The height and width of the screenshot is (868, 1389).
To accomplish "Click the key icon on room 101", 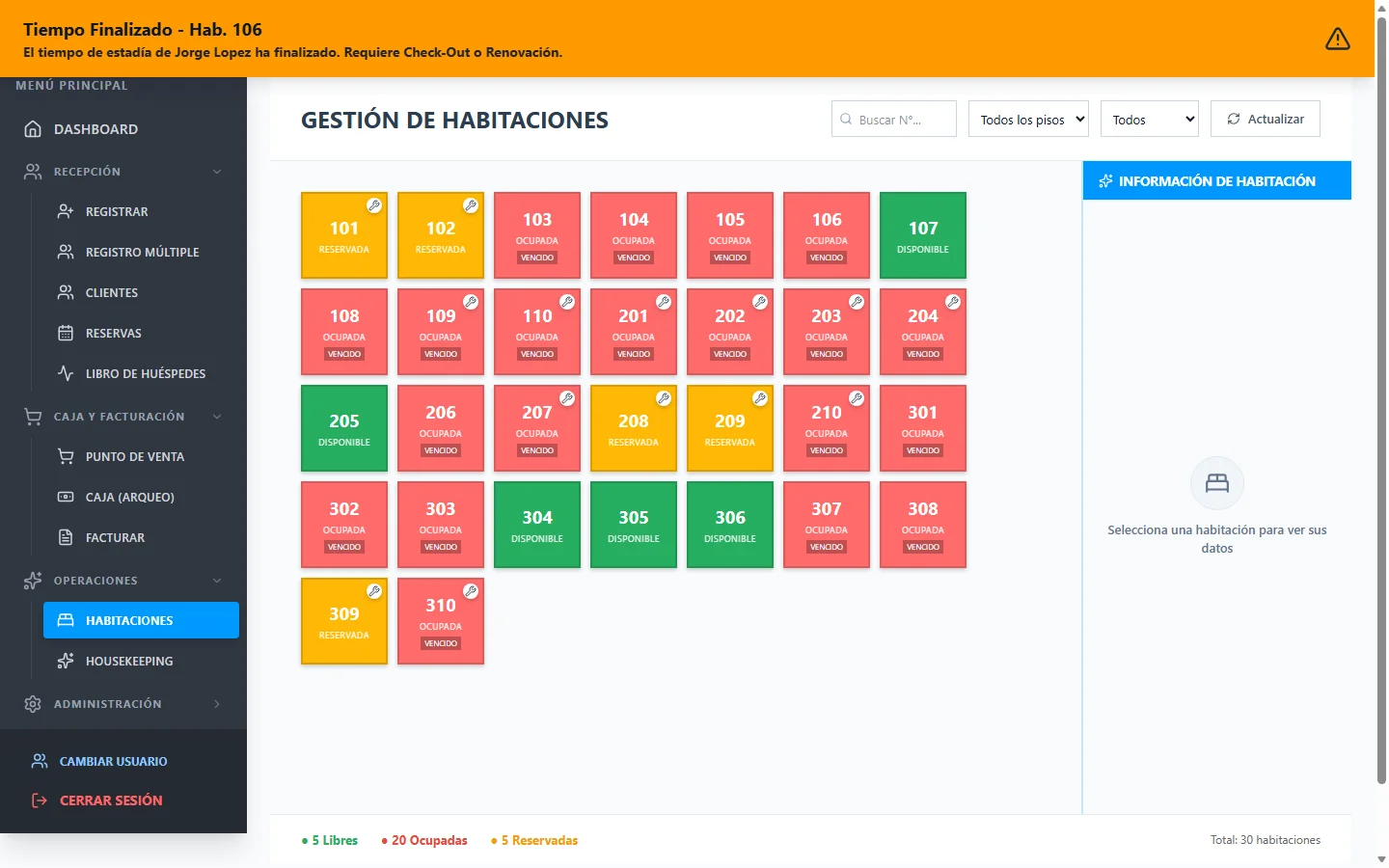I will [x=374, y=205].
